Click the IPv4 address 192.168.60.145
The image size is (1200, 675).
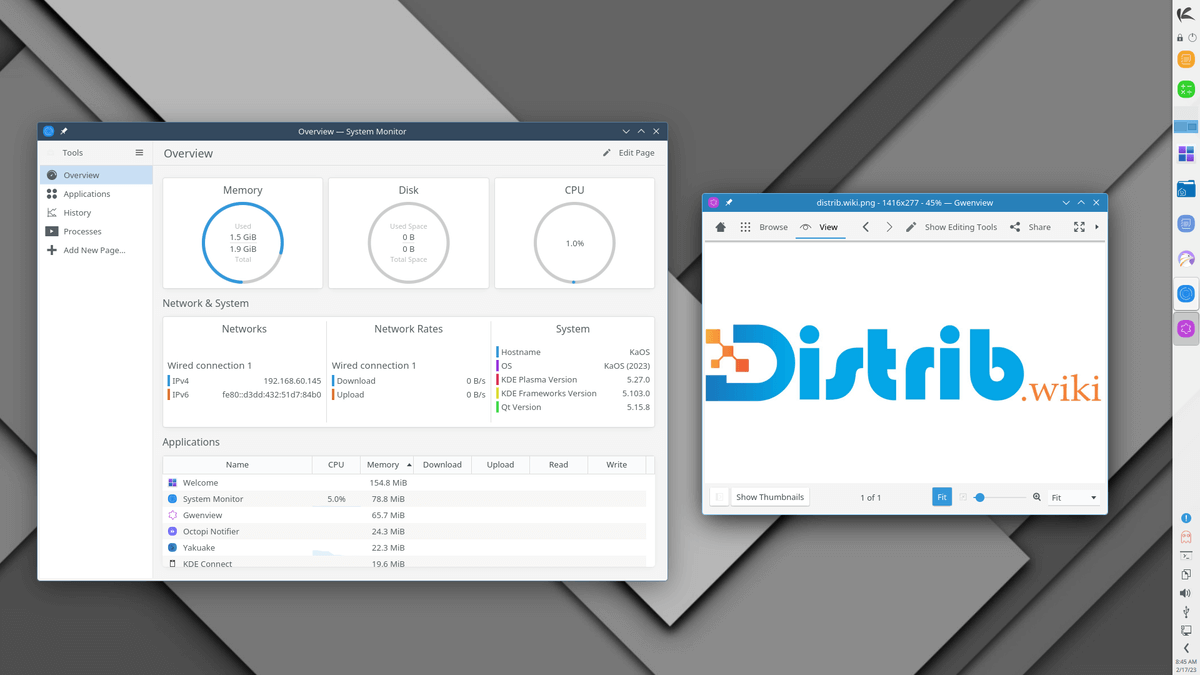coord(292,381)
